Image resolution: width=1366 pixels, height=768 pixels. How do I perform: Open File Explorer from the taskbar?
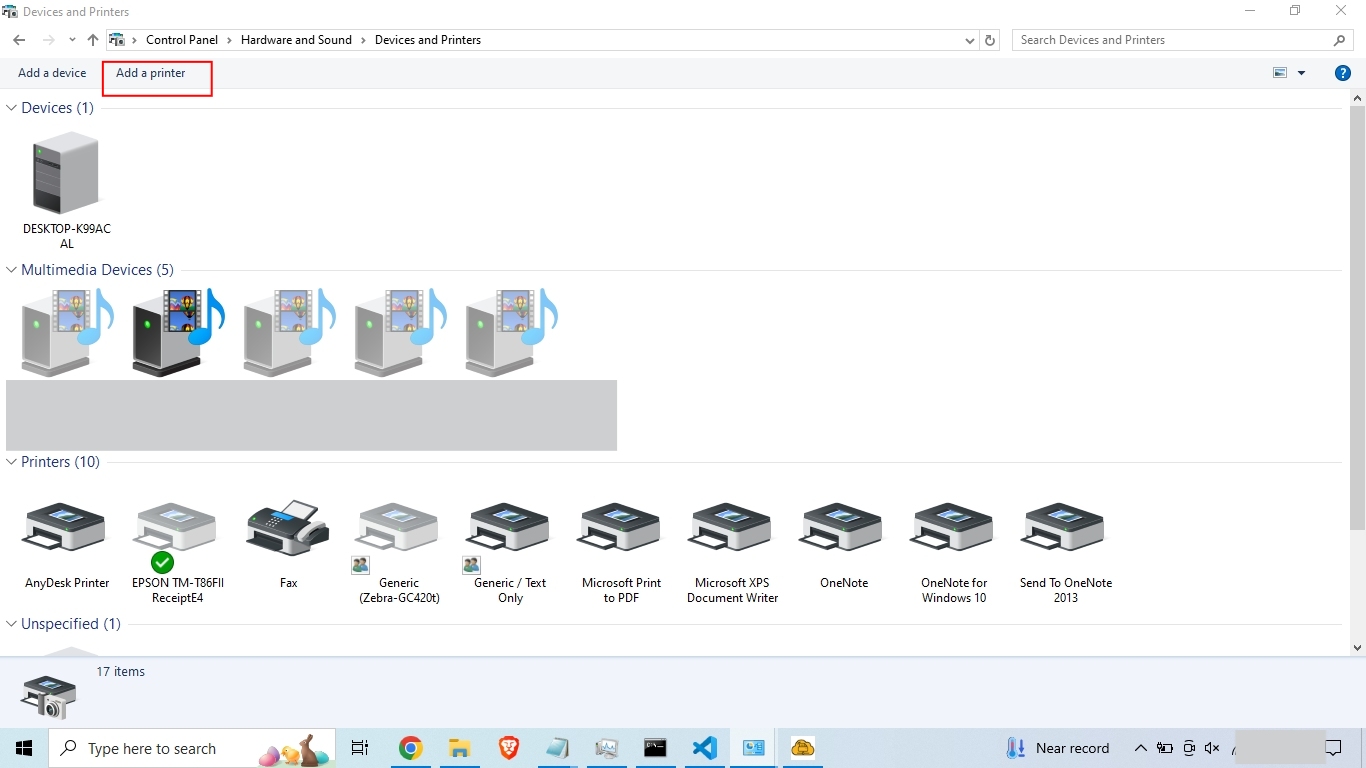pyautogui.click(x=459, y=748)
